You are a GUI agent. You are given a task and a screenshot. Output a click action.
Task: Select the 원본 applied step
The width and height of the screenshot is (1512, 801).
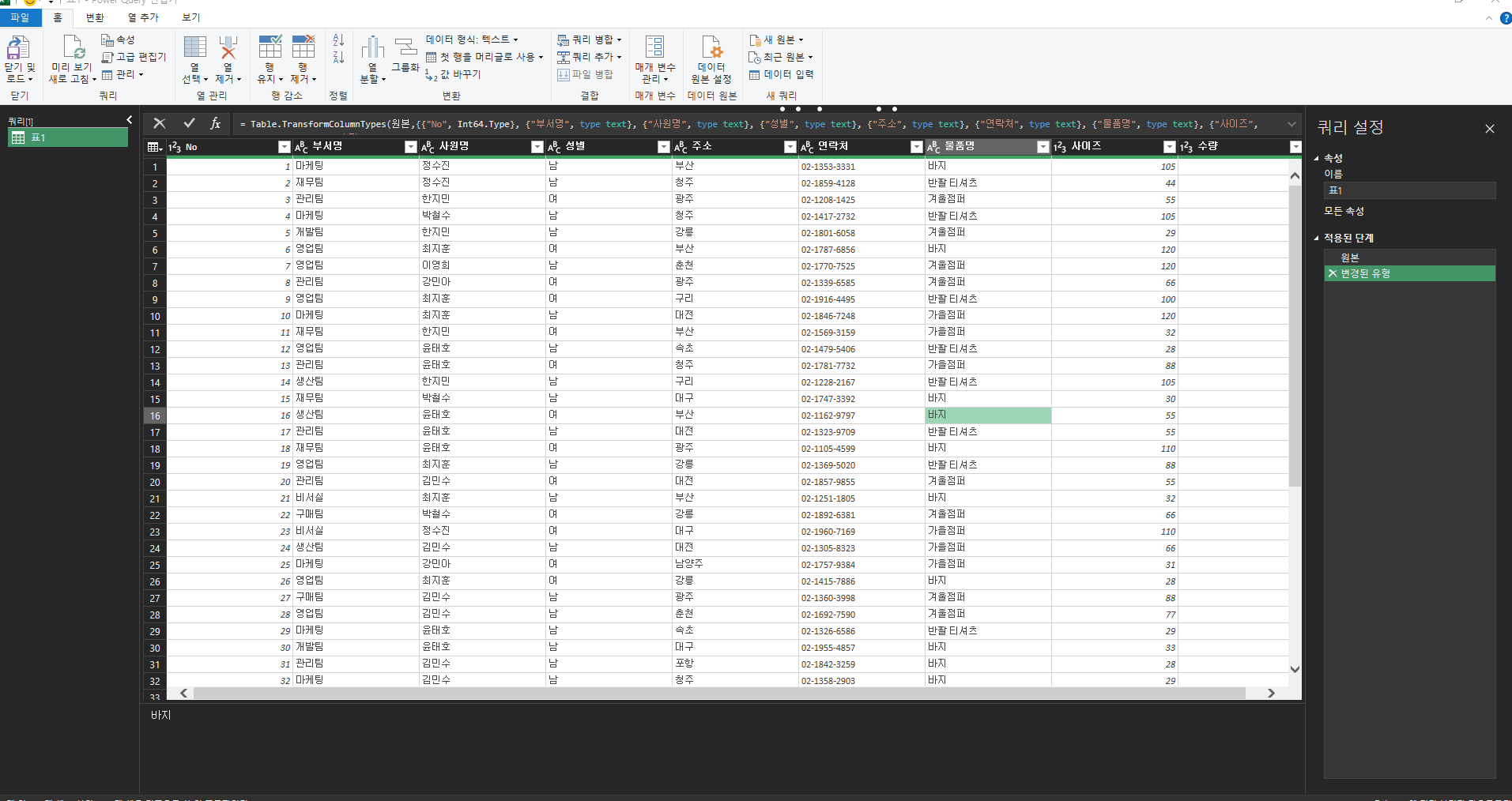pyautogui.click(x=1350, y=258)
